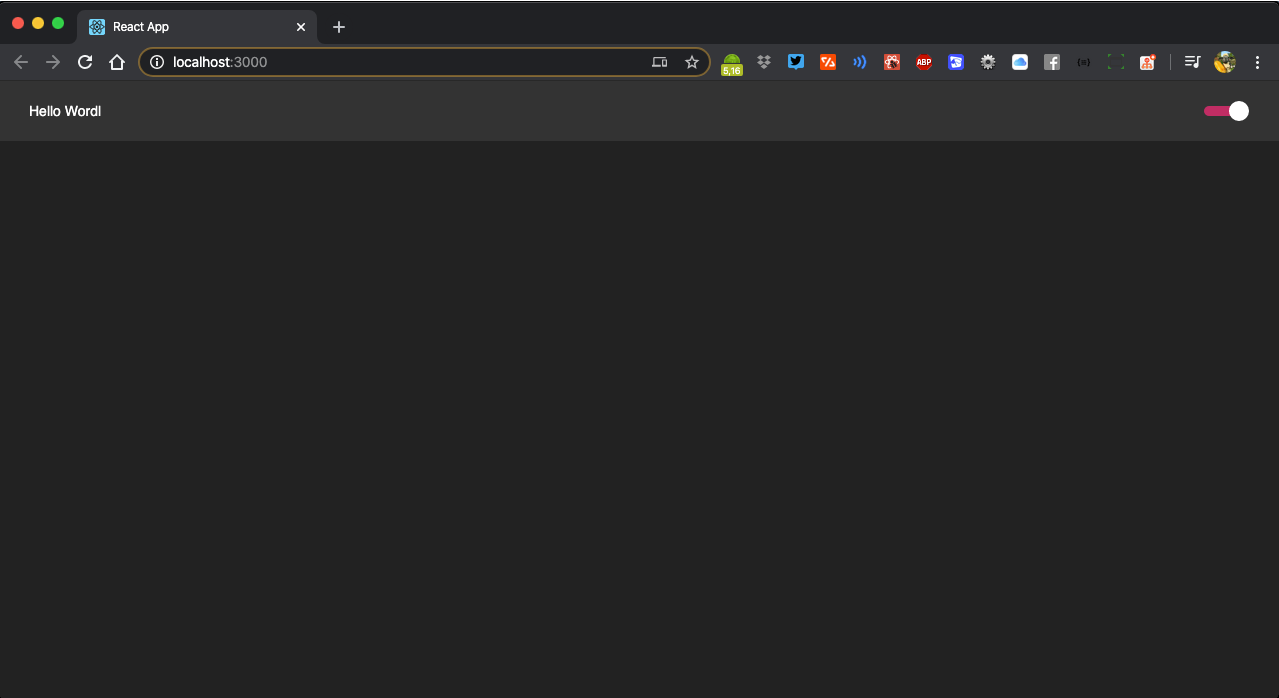Open the gear cog extension
Screen dimensions: 1279x698
coord(988,62)
